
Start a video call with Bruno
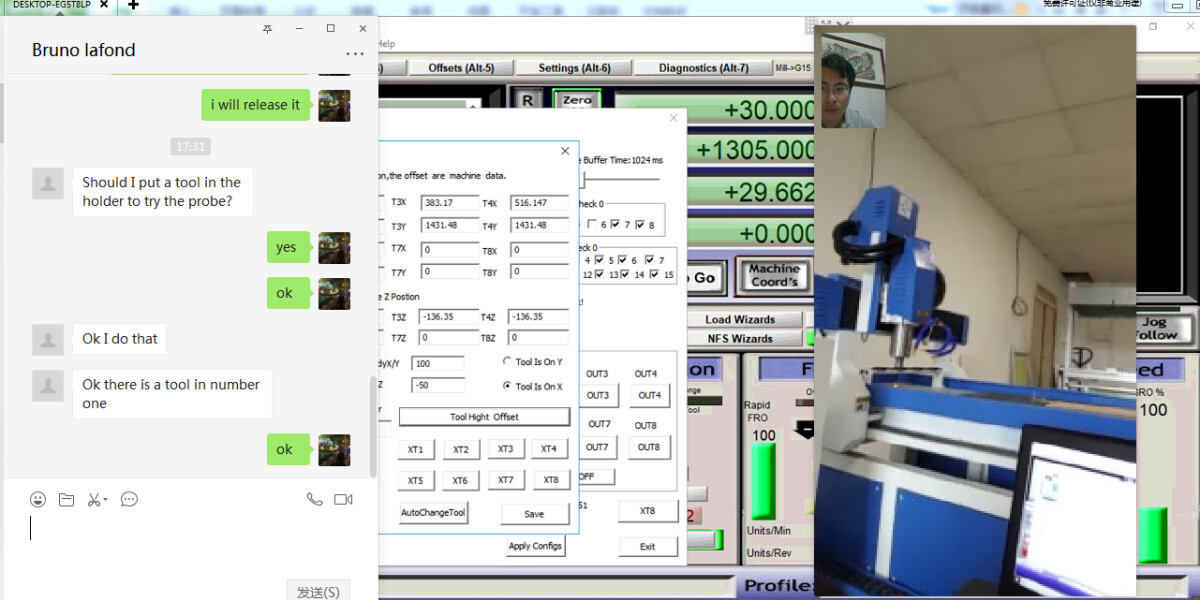coord(344,499)
